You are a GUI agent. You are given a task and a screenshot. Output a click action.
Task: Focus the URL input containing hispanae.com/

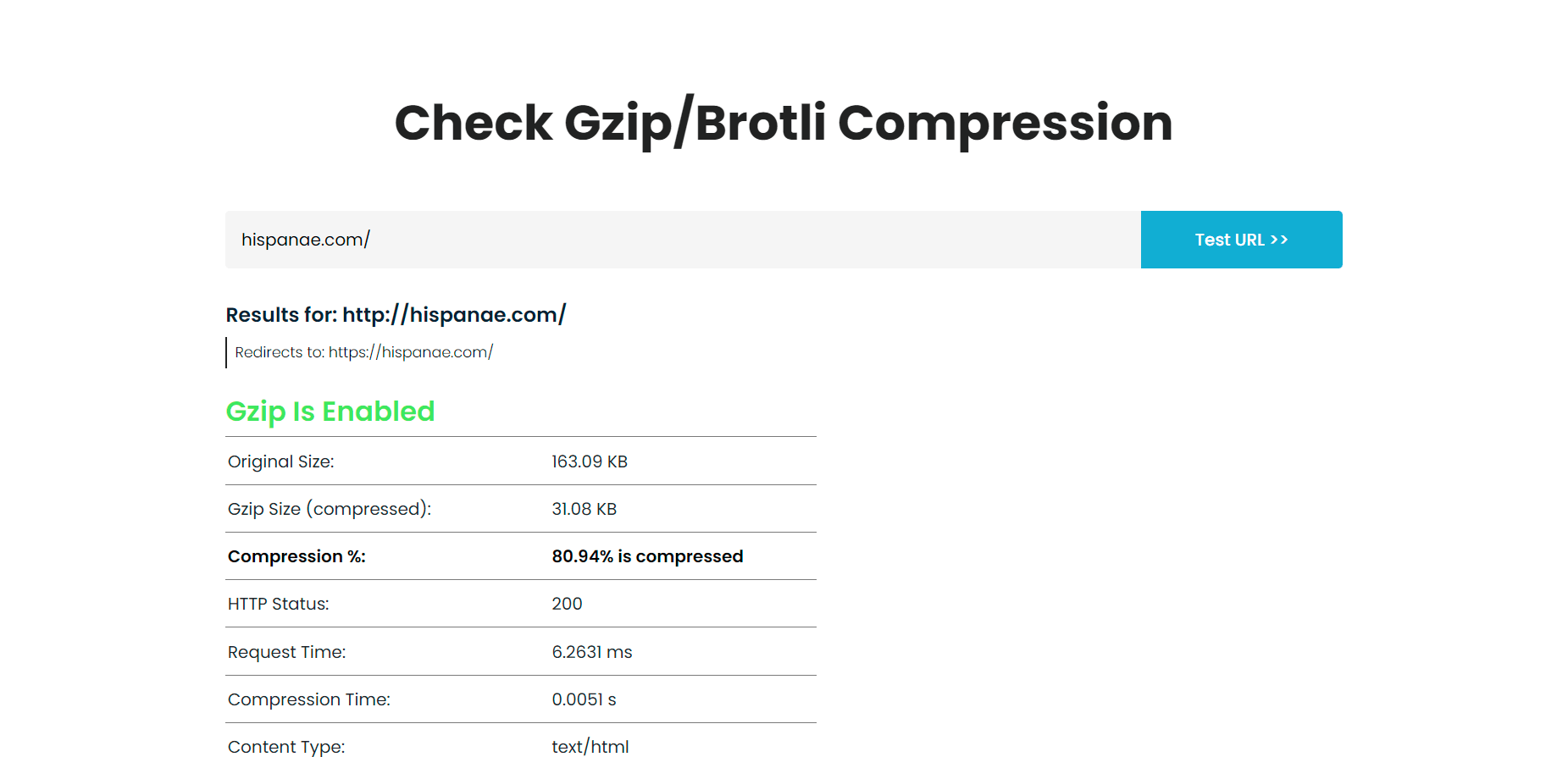click(x=683, y=240)
